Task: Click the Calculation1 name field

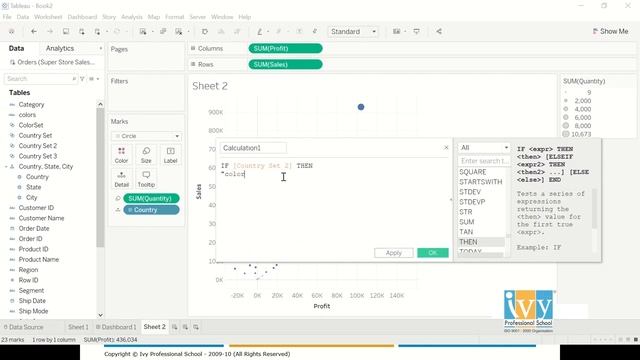Action: coord(253,148)
